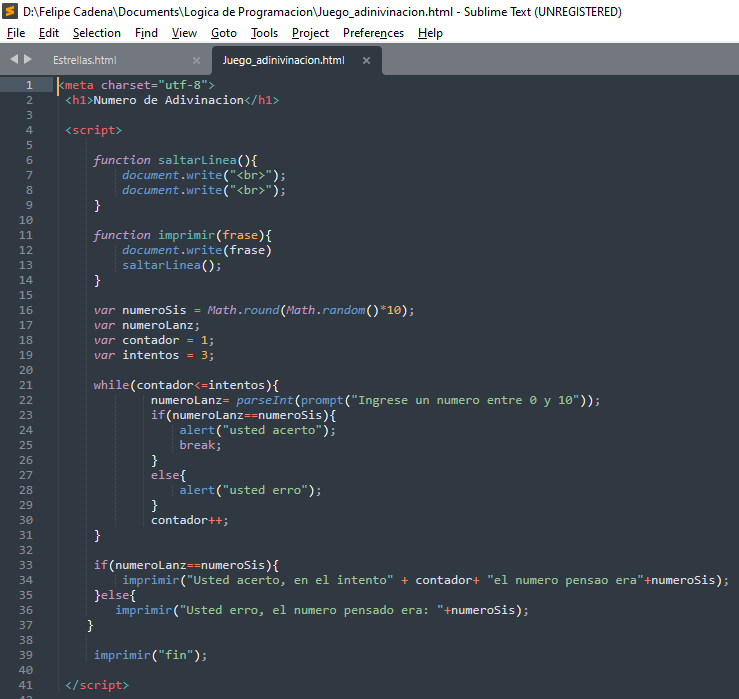This screenshot has width=739, height=699.
Task: Open the Tools menu
Action: point(264,33)
